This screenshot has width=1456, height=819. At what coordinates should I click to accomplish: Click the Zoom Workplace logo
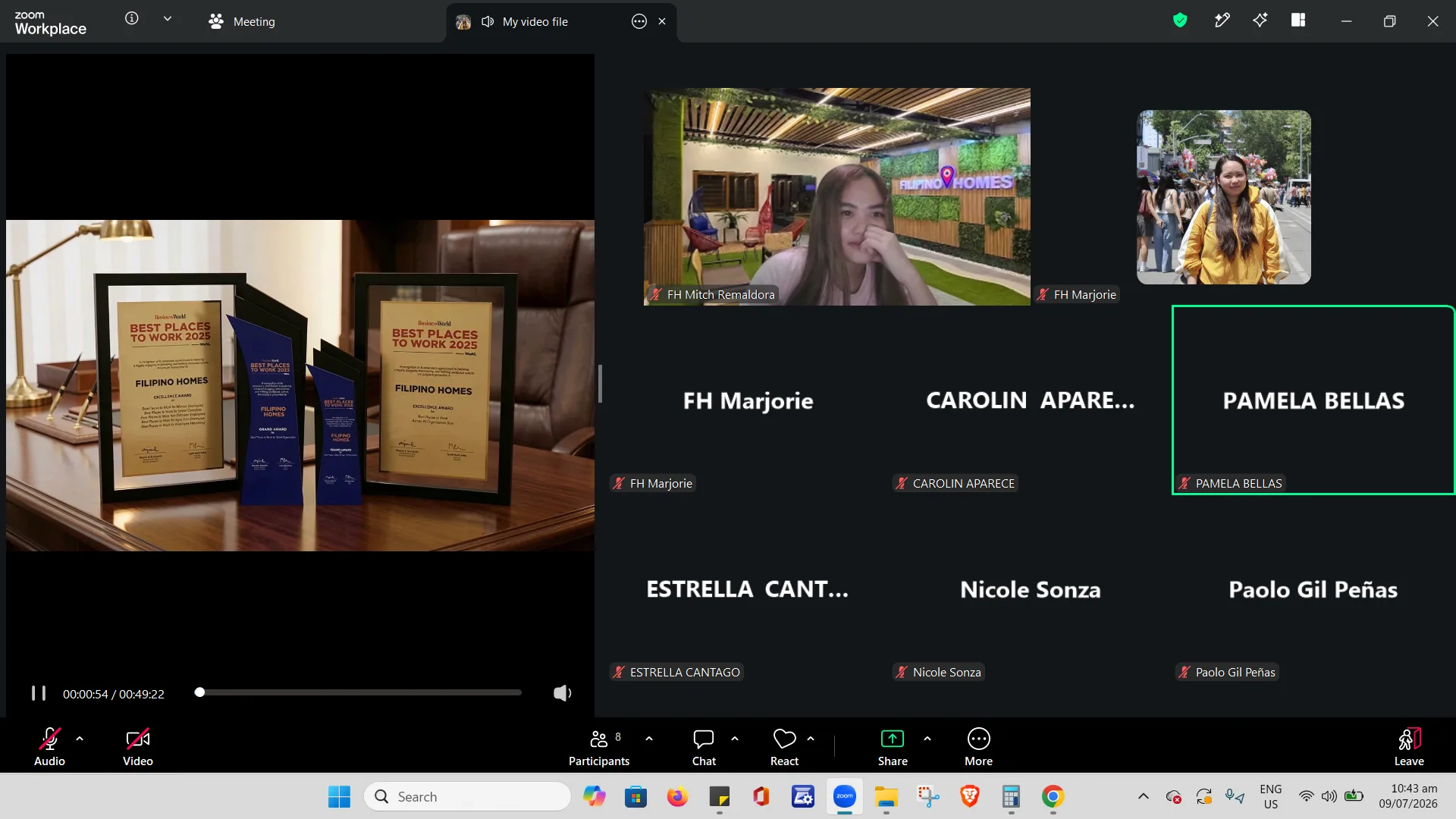50,23
